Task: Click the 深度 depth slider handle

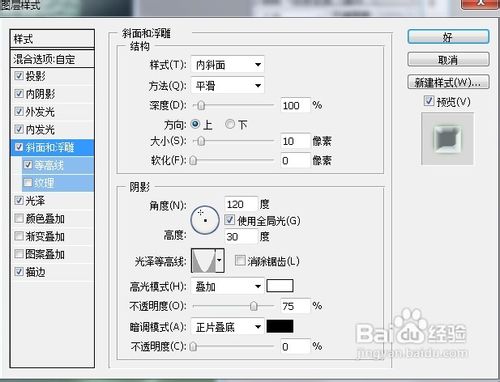Action: tap(201, 105)
